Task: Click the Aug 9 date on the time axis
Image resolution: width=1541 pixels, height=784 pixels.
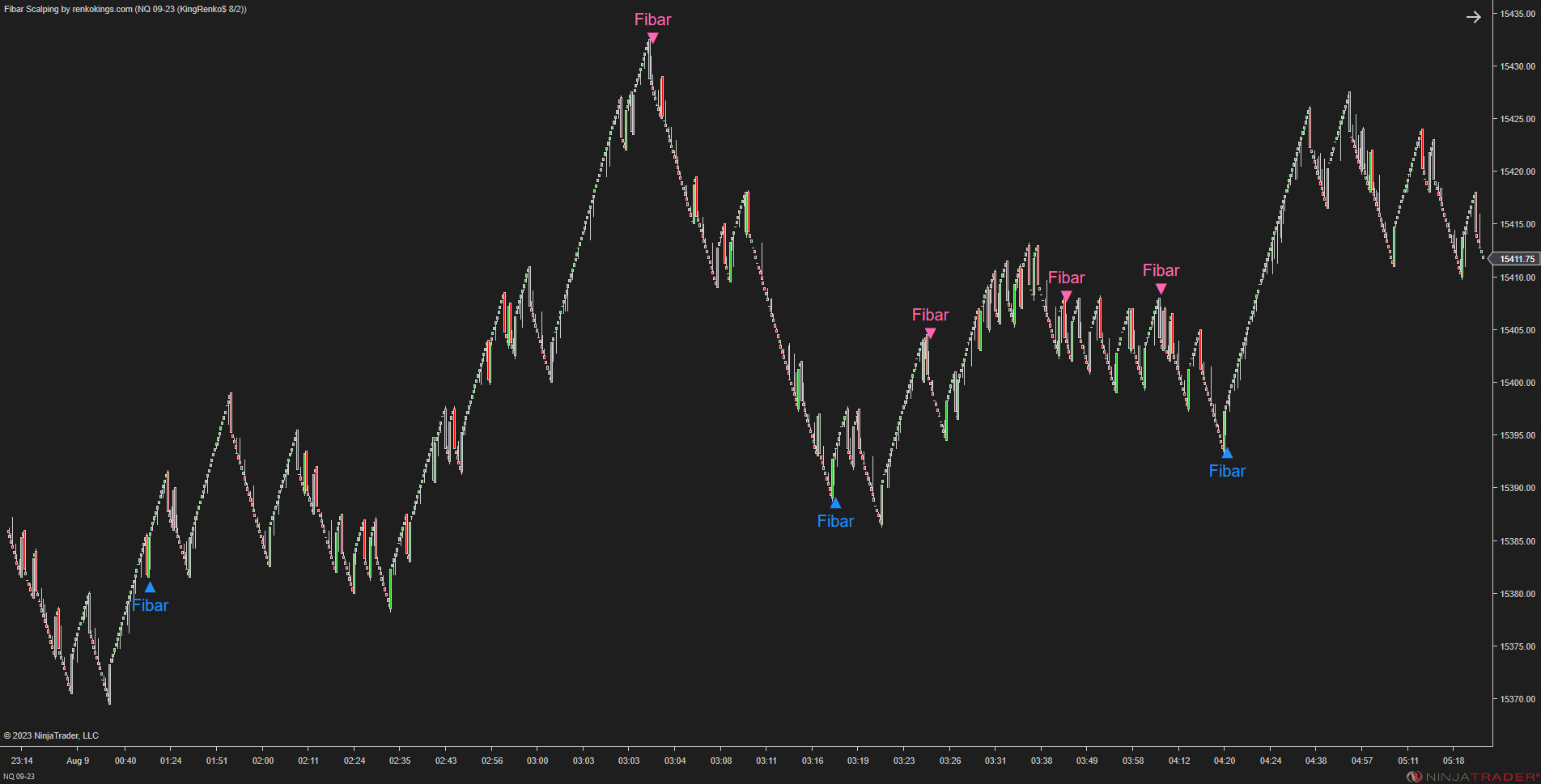Action: pos(78,761)
